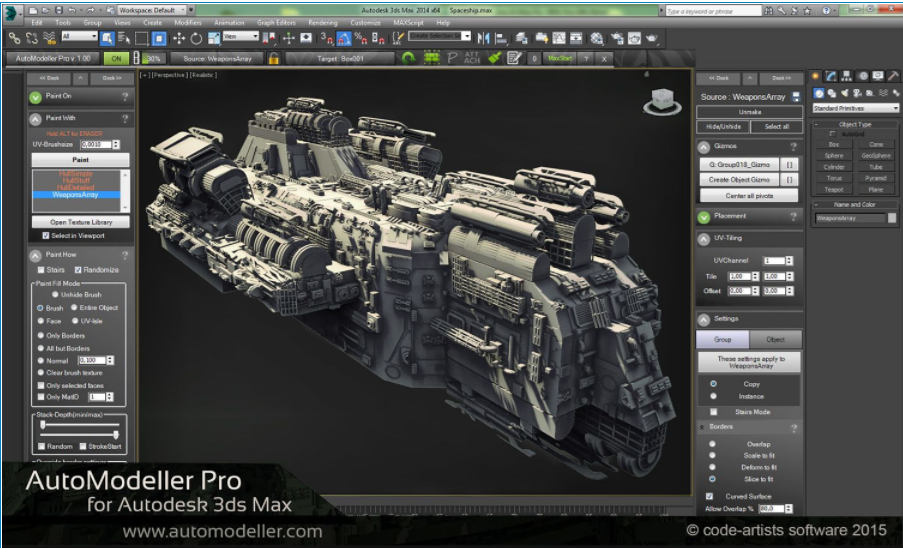Click the ViewCube in the viewport

point(662,101)
